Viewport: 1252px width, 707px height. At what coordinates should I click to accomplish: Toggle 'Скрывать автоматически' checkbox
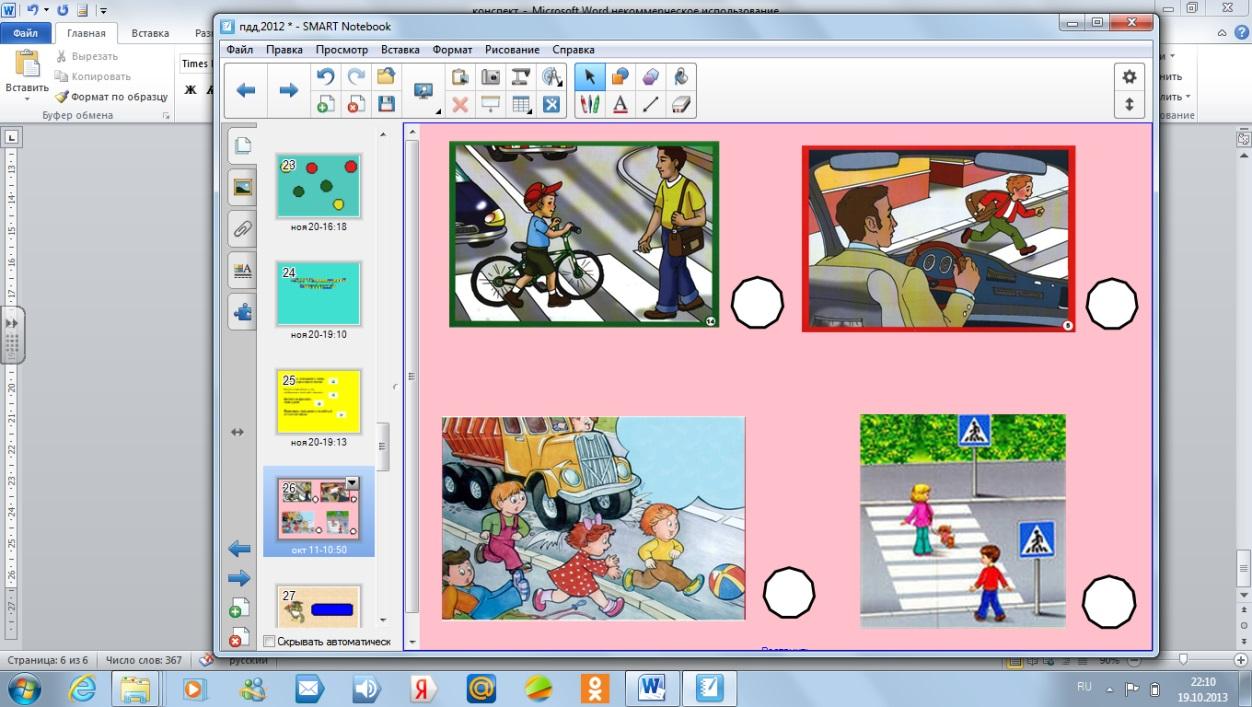coord(269,641)
